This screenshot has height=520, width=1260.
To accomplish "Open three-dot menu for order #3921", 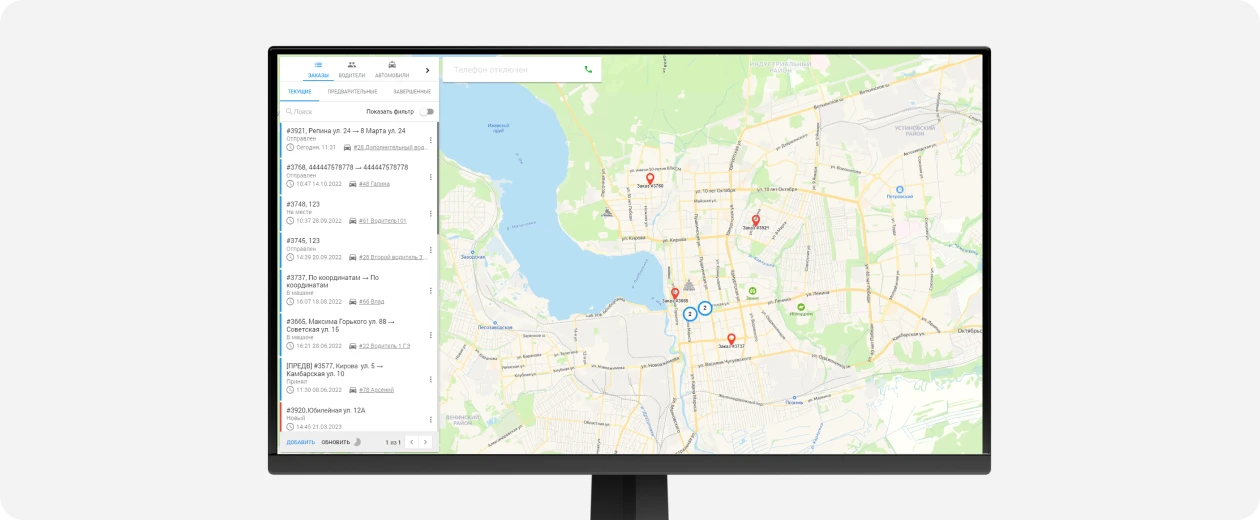I will [431, 140].
